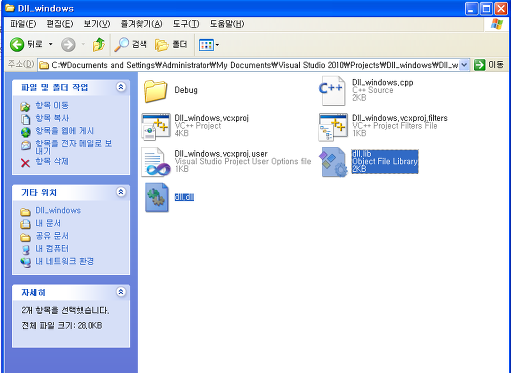The width and height of the screenshot is (511, 373).
Task: Click the Debug folder name
Action: click(x=186, y=90)
